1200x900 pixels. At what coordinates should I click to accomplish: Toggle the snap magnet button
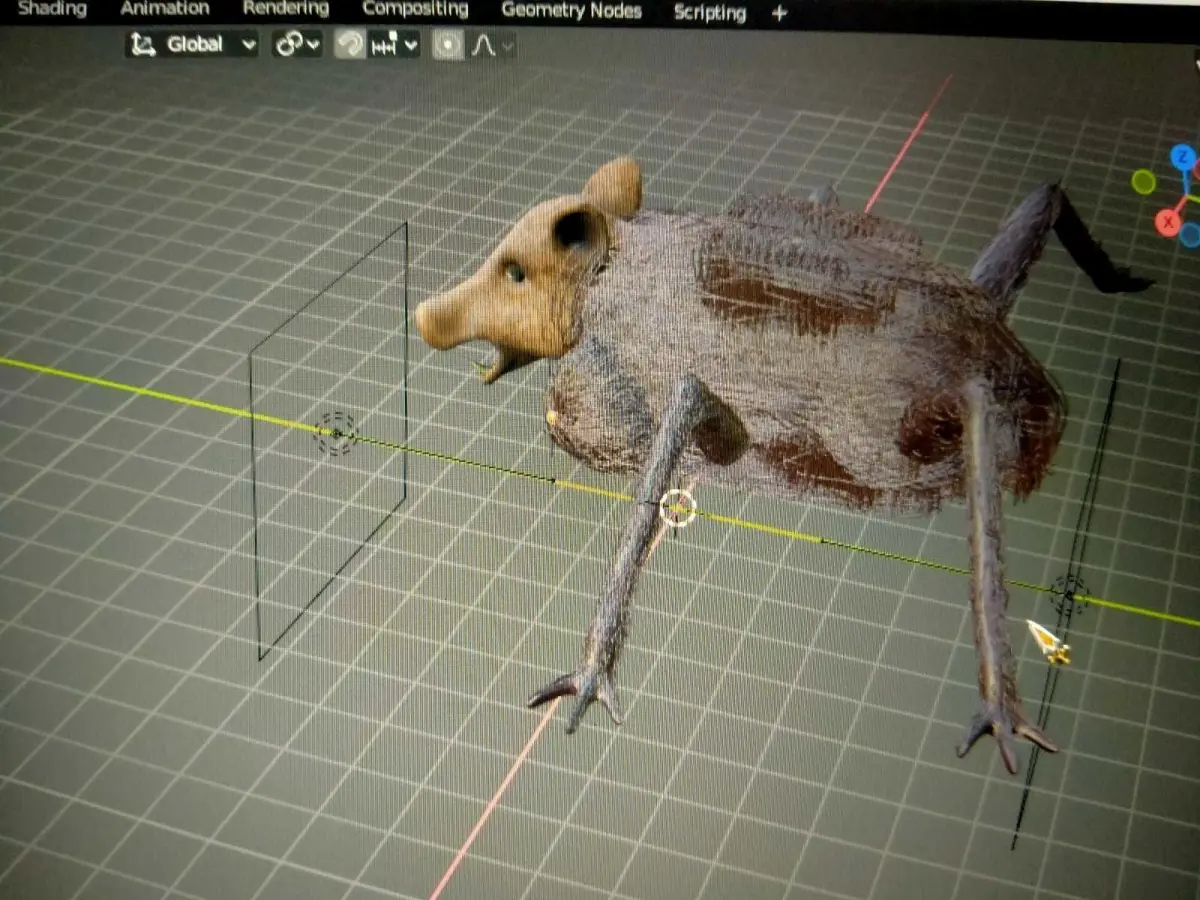[349, 44]
